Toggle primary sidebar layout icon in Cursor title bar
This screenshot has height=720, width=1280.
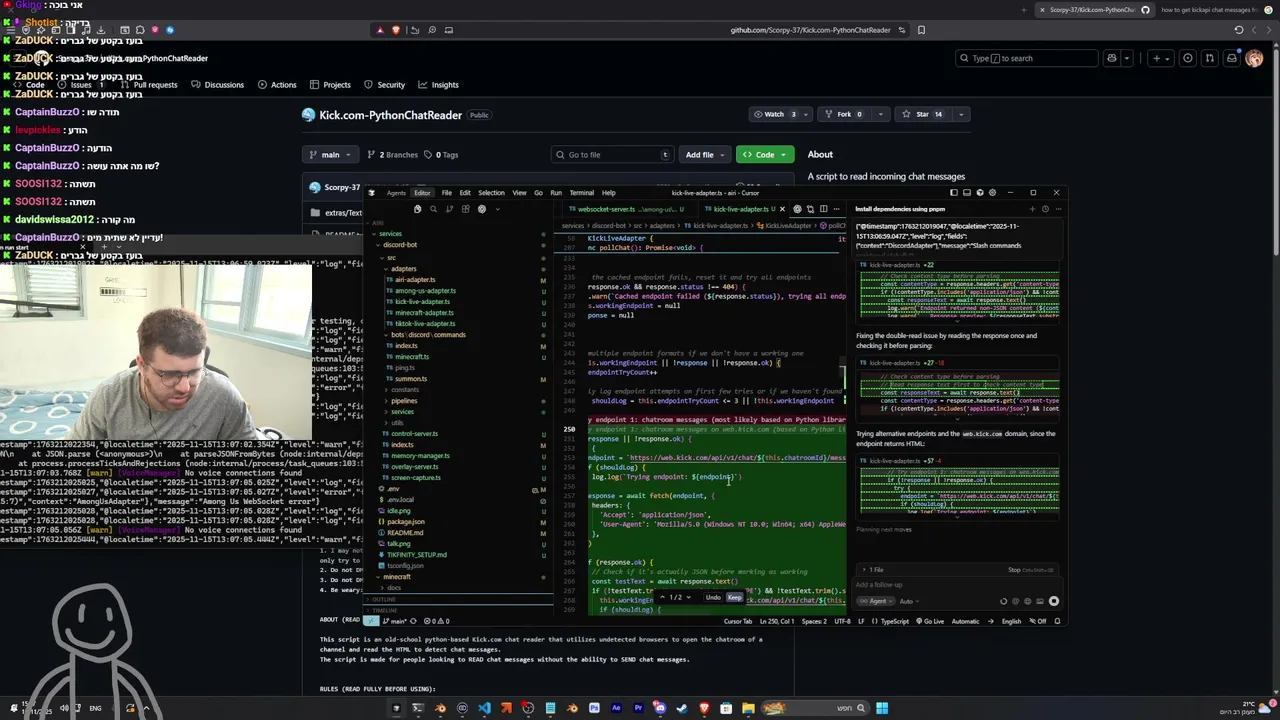tap(954, 192)
